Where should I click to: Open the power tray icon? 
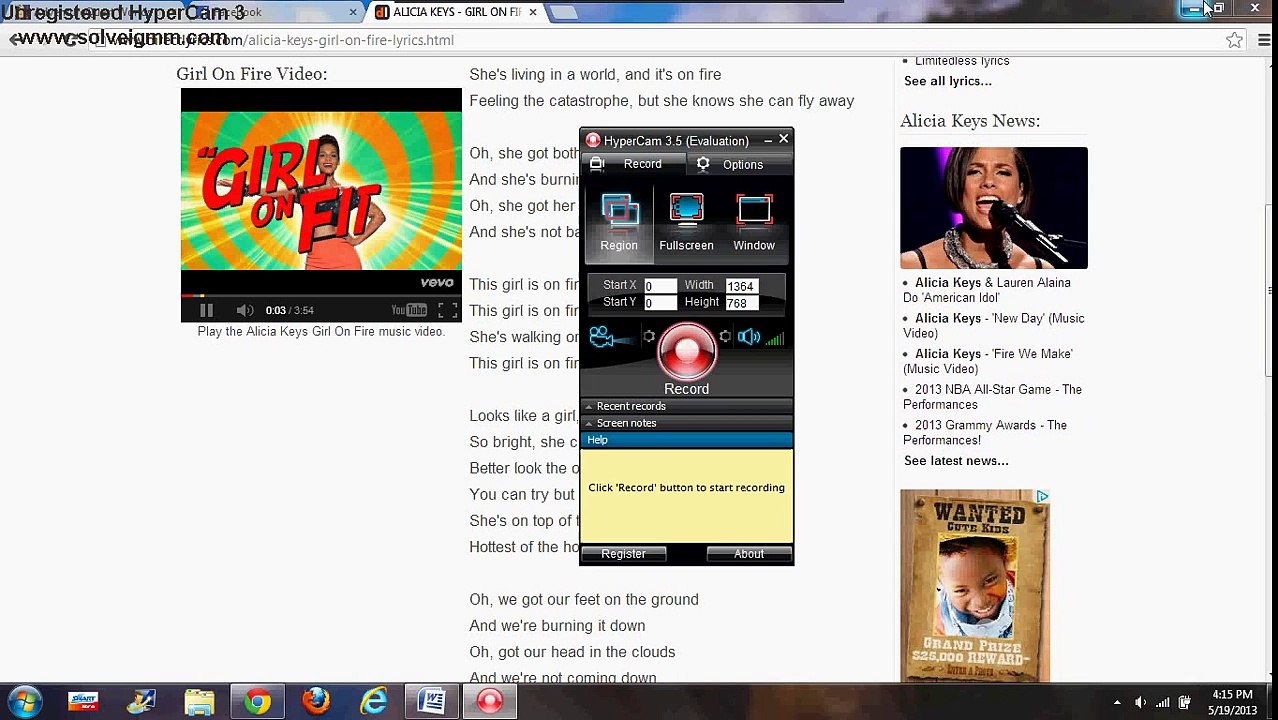pos(1185,702)
